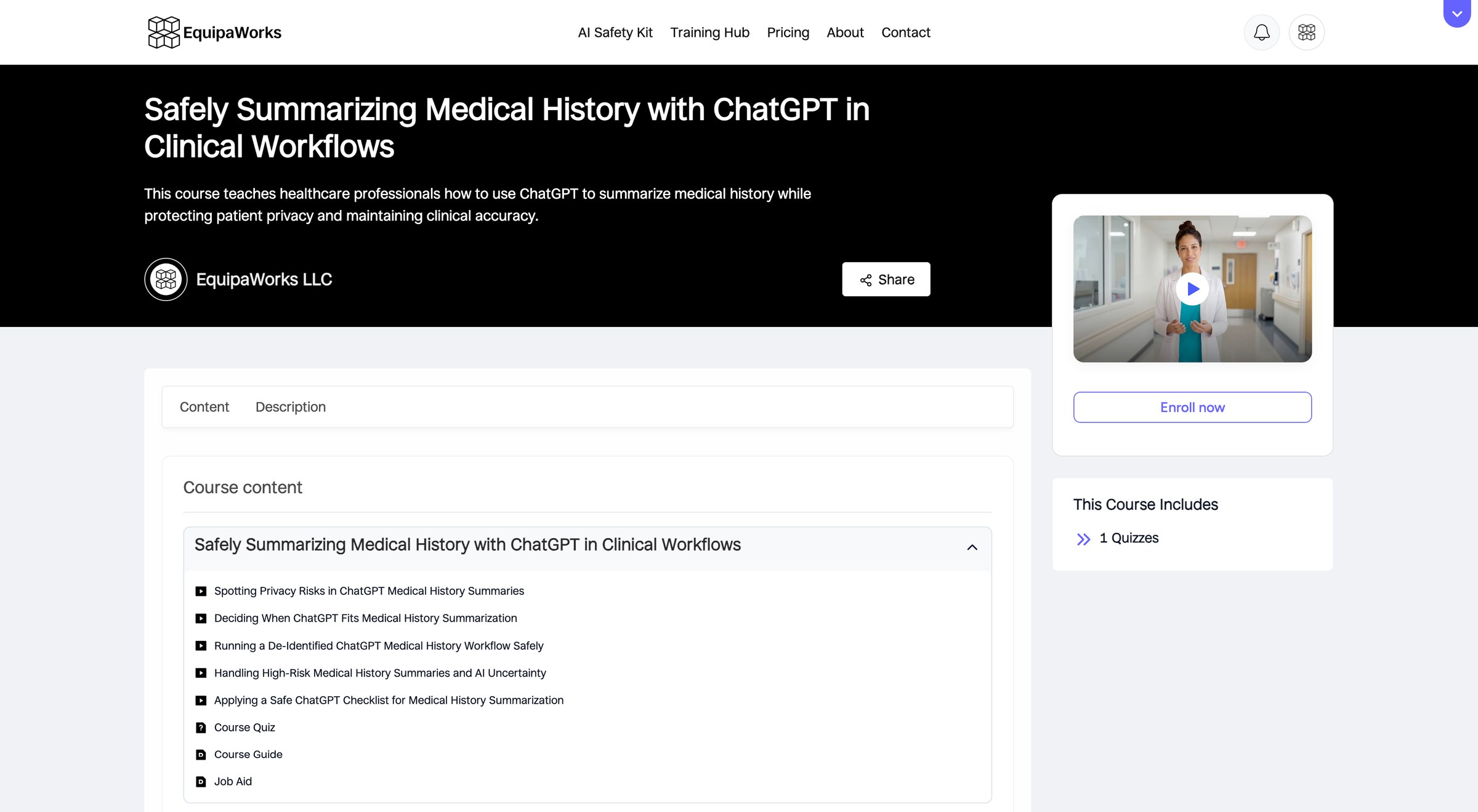Open lesson Running a De-Identified ChatGPT Workflow
This screenshot has height=812, width=1478.
(379, 646)
